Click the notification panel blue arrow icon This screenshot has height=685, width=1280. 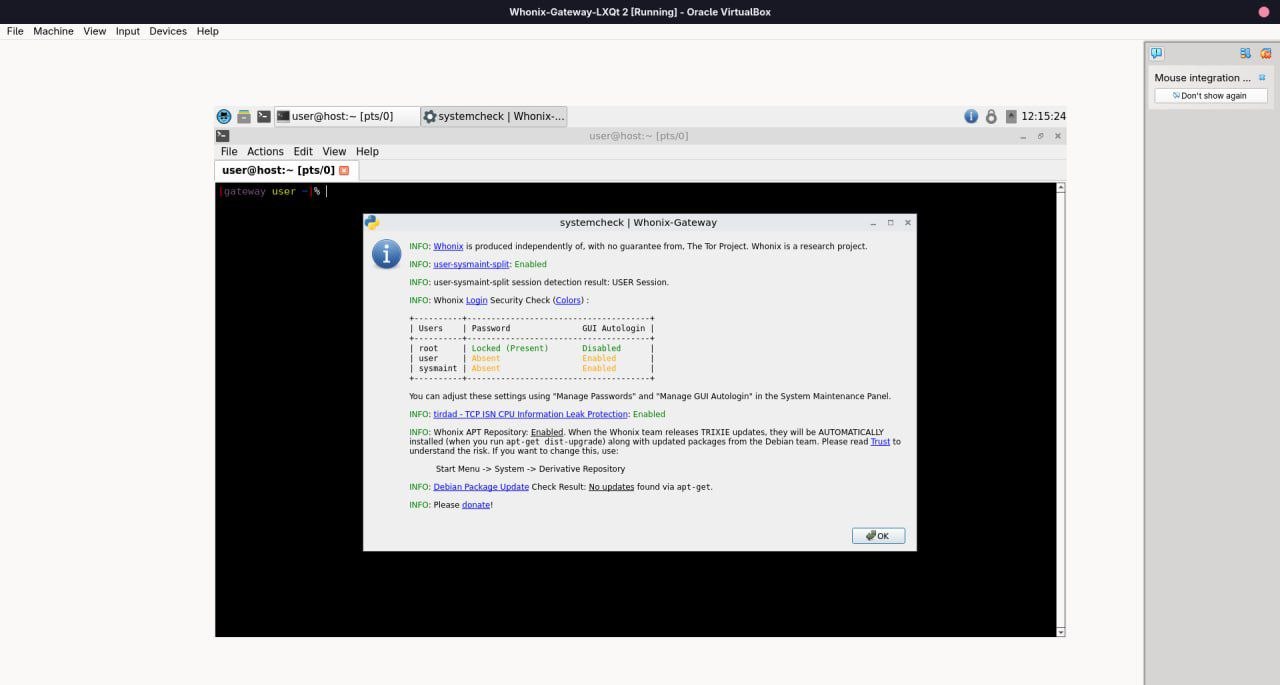click(1245, 53)
